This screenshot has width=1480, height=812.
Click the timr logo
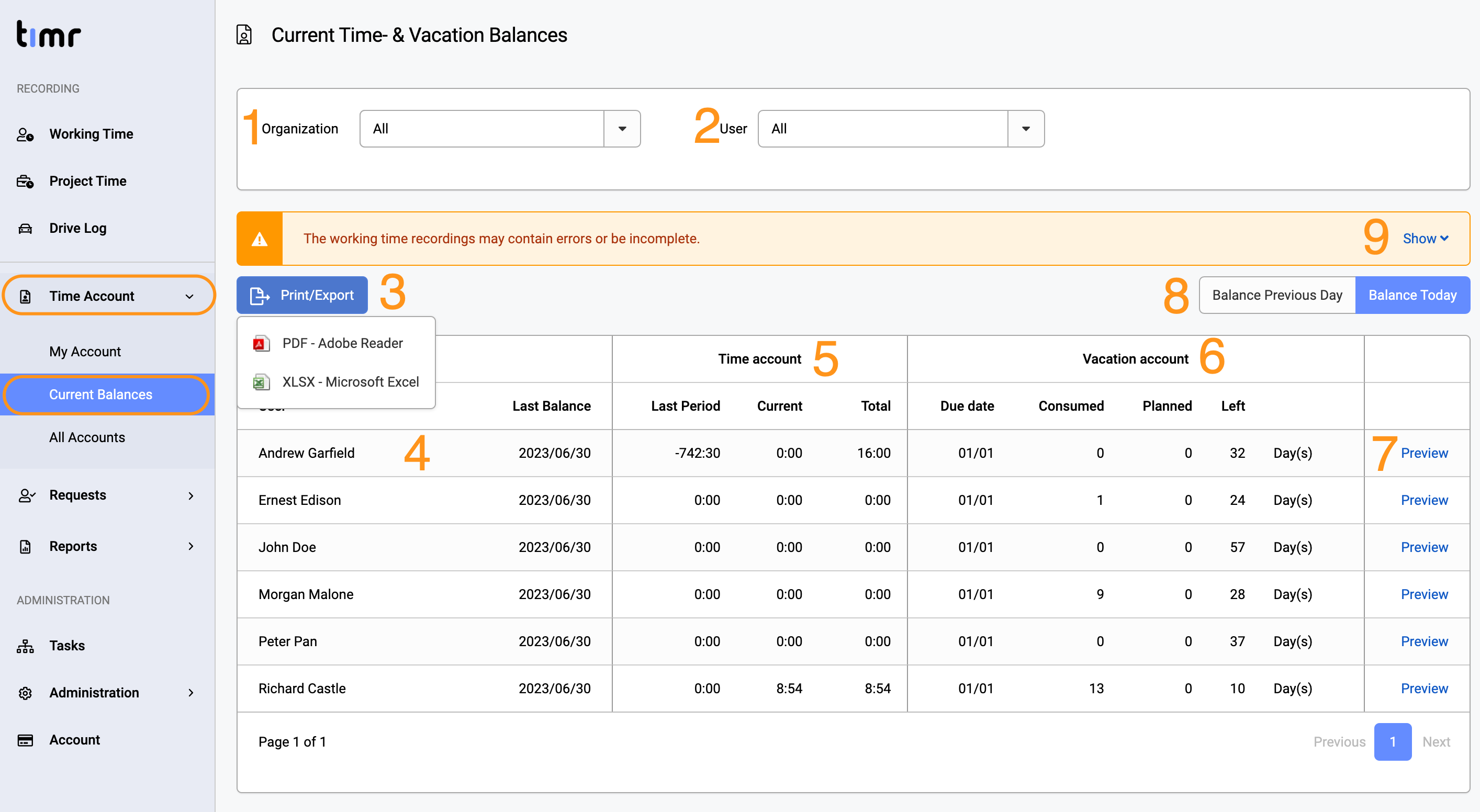pyautogui.click(x=49, y=34)
